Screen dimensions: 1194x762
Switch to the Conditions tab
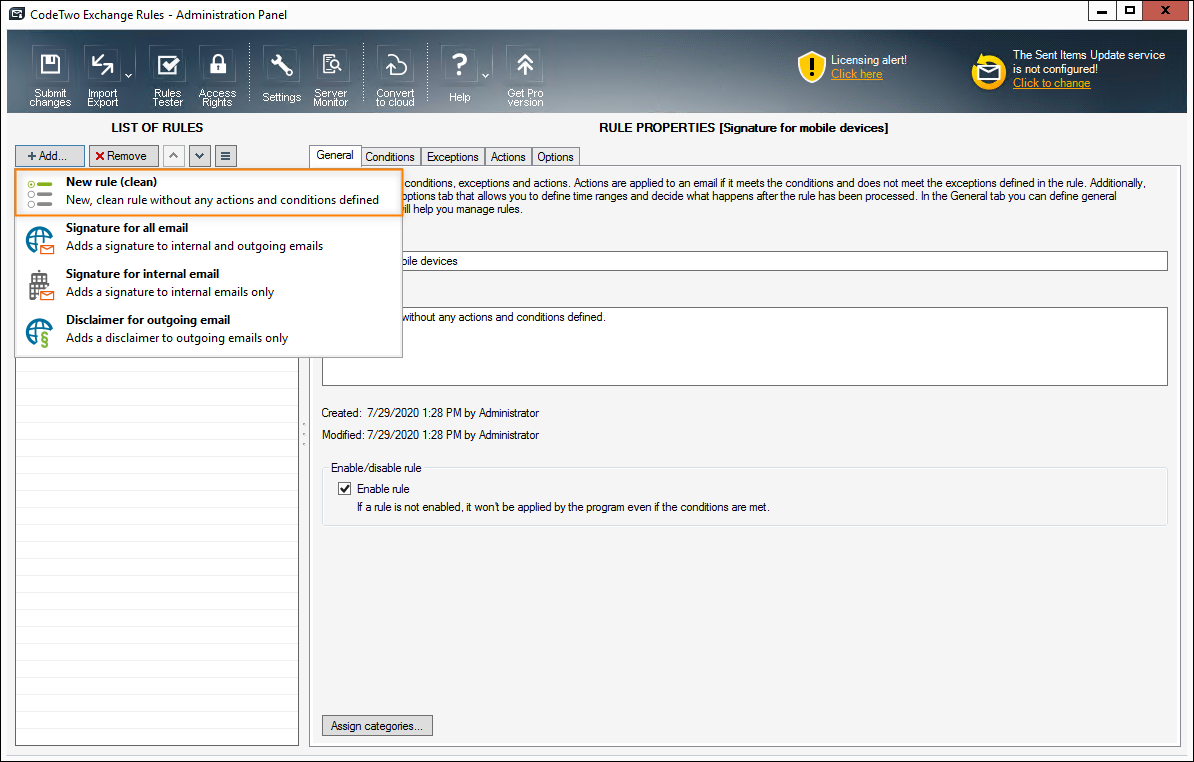(x=390, y=157)
